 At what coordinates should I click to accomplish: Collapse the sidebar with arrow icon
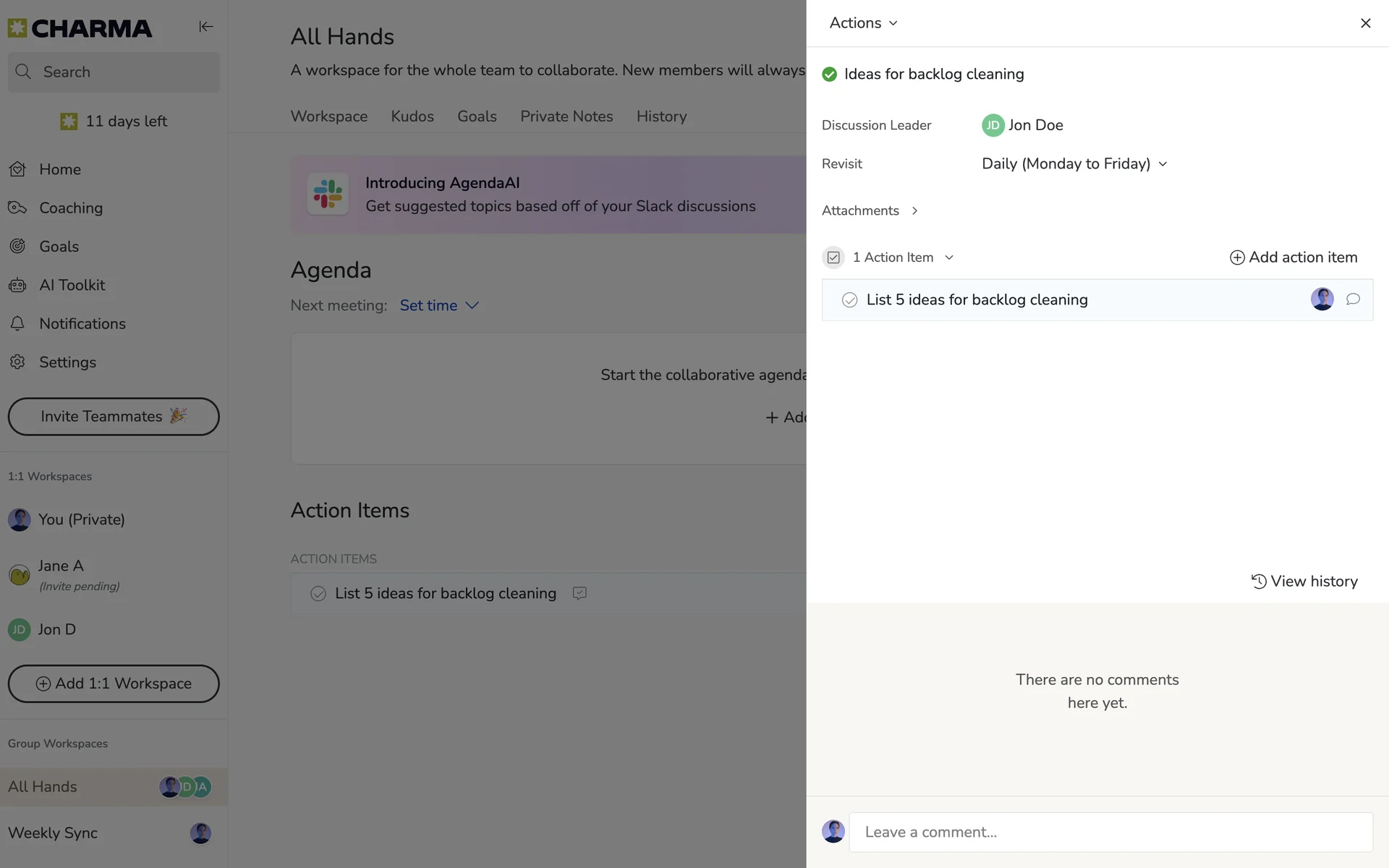point(205,27)
